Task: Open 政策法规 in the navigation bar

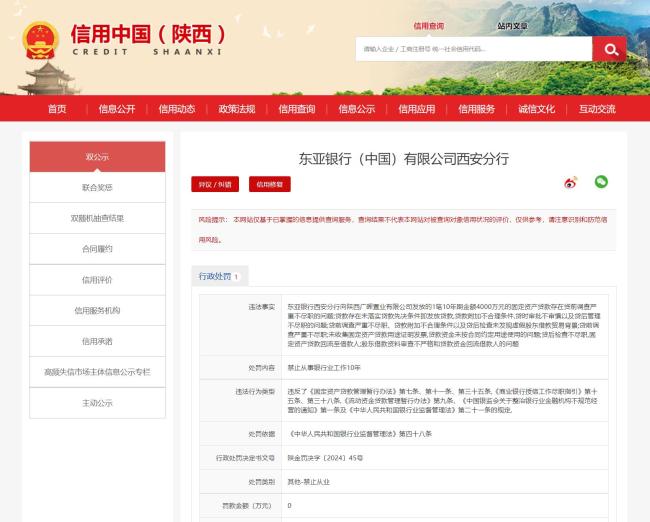Action: [x=237, y=109]
